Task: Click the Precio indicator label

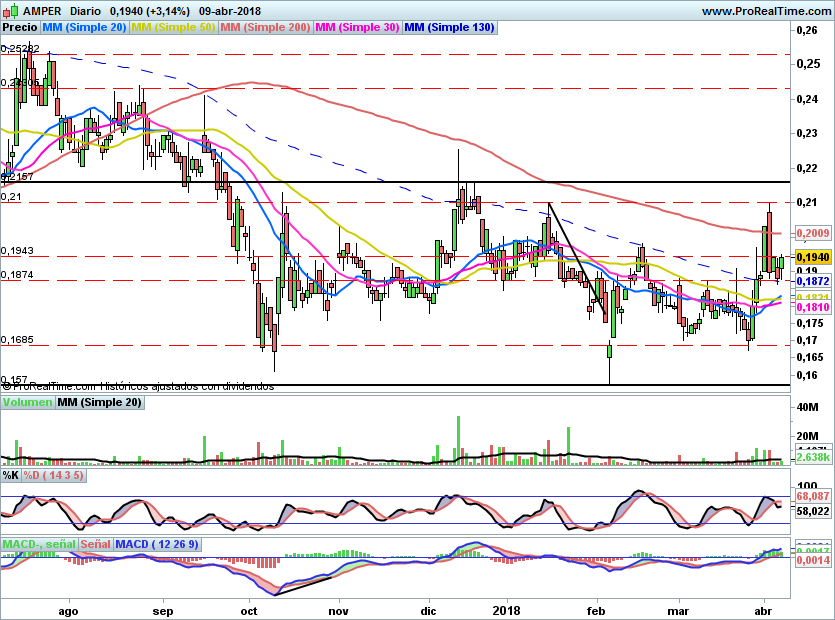Action: coord(20,27)
